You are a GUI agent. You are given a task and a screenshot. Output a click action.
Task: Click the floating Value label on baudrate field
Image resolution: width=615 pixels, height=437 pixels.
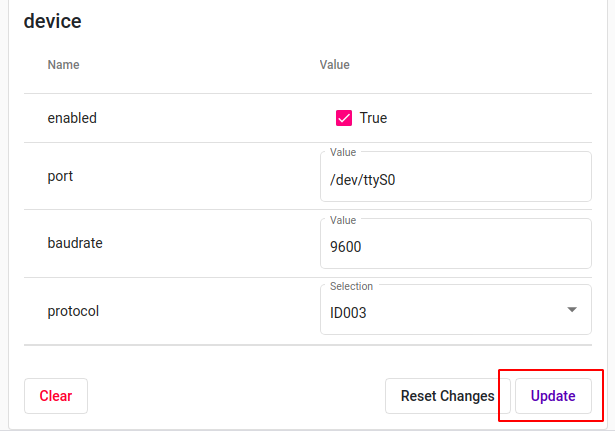[x=343, y=220]
